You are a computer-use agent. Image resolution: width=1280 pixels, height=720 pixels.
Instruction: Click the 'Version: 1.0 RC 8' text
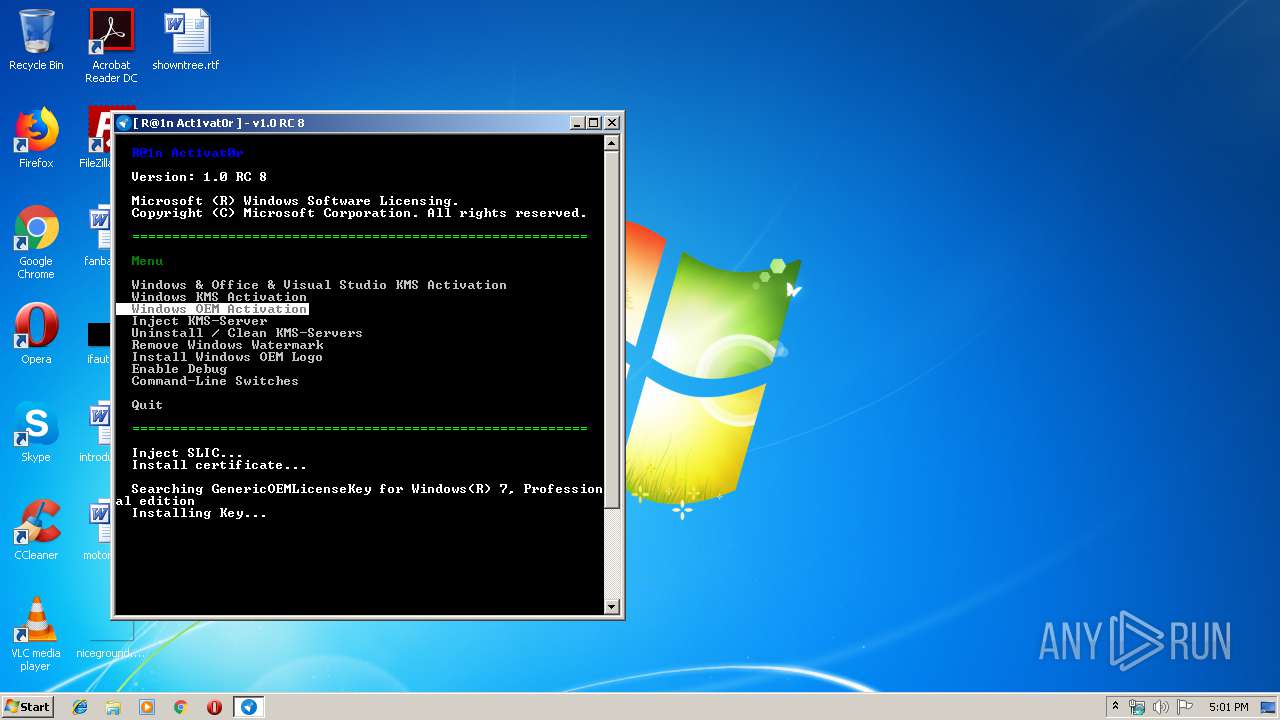(x=199, y=177)
